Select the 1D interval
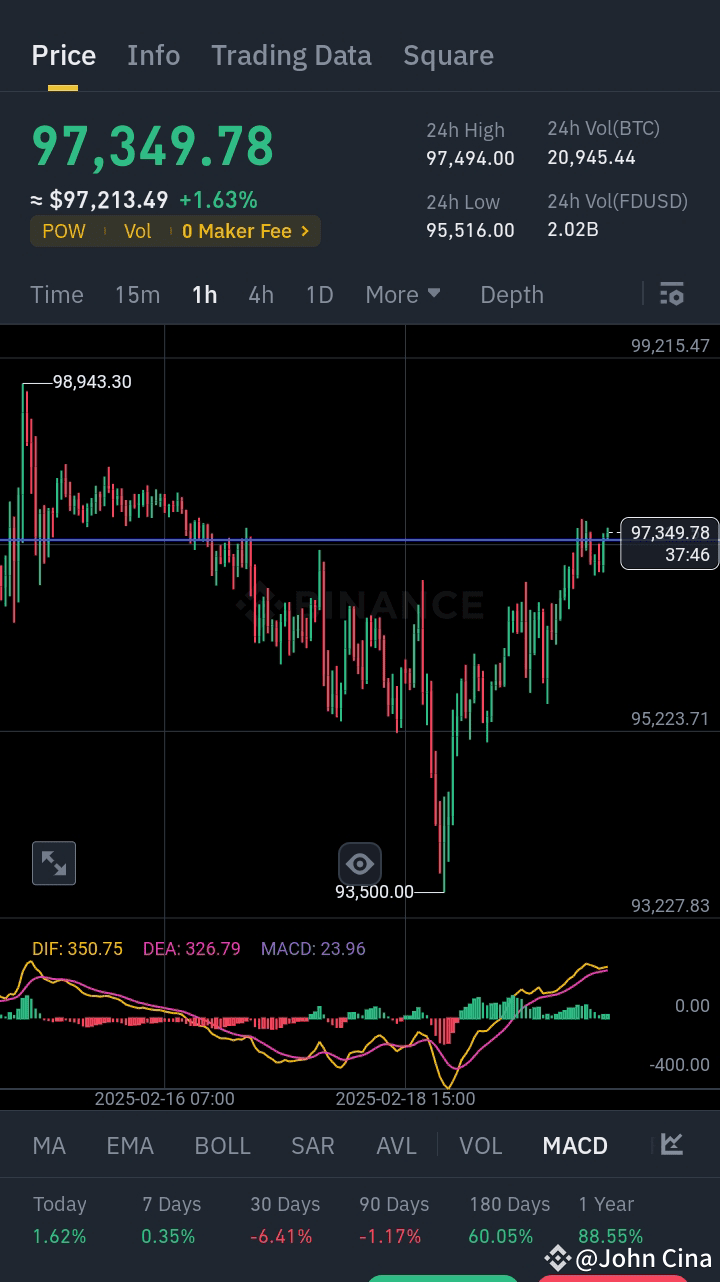Viewport: 720px width, 1282px height. (x=319, y=295)
